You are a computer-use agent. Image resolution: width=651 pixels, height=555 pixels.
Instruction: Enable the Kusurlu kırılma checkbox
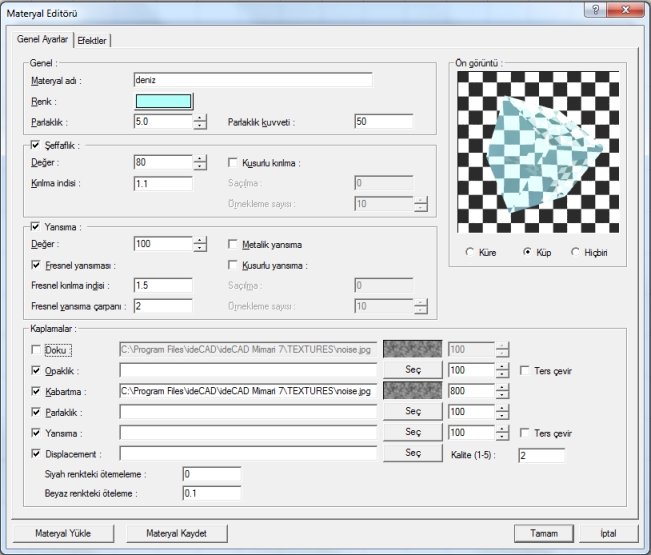click(233, 162)
